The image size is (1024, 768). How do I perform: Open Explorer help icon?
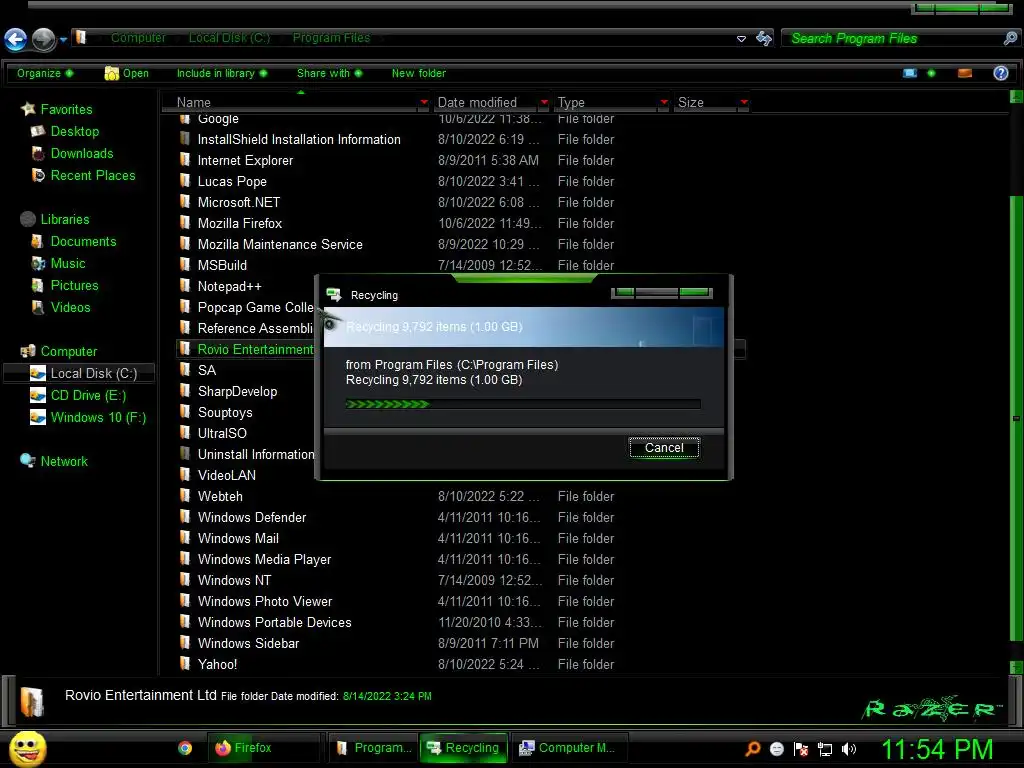coord(1000,73)
